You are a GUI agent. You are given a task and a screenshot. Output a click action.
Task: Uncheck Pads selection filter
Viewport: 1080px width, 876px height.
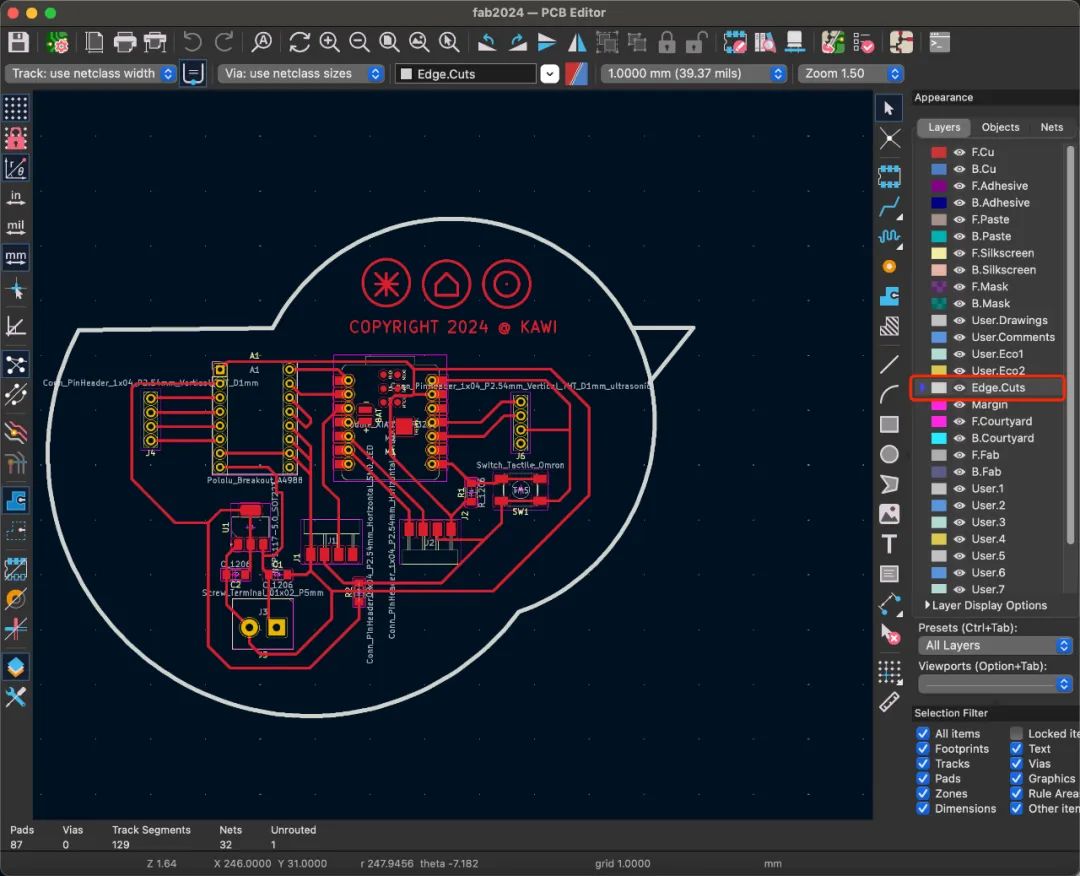[923, 779]
